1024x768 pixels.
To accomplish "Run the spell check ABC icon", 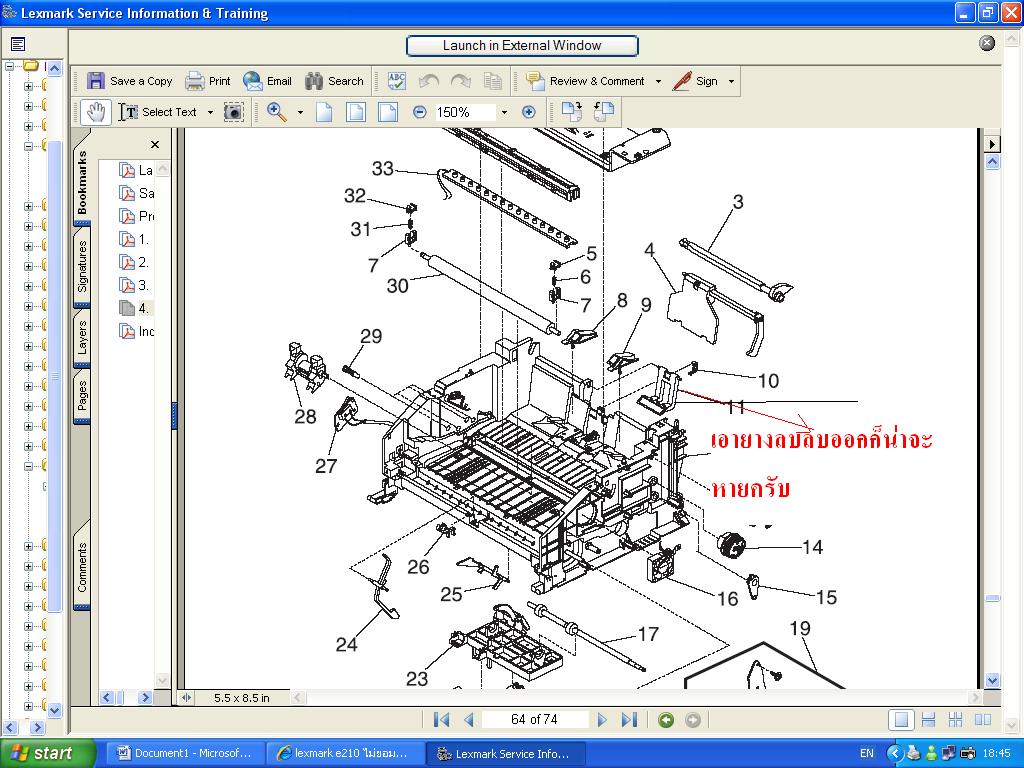I will coord(396,81).
